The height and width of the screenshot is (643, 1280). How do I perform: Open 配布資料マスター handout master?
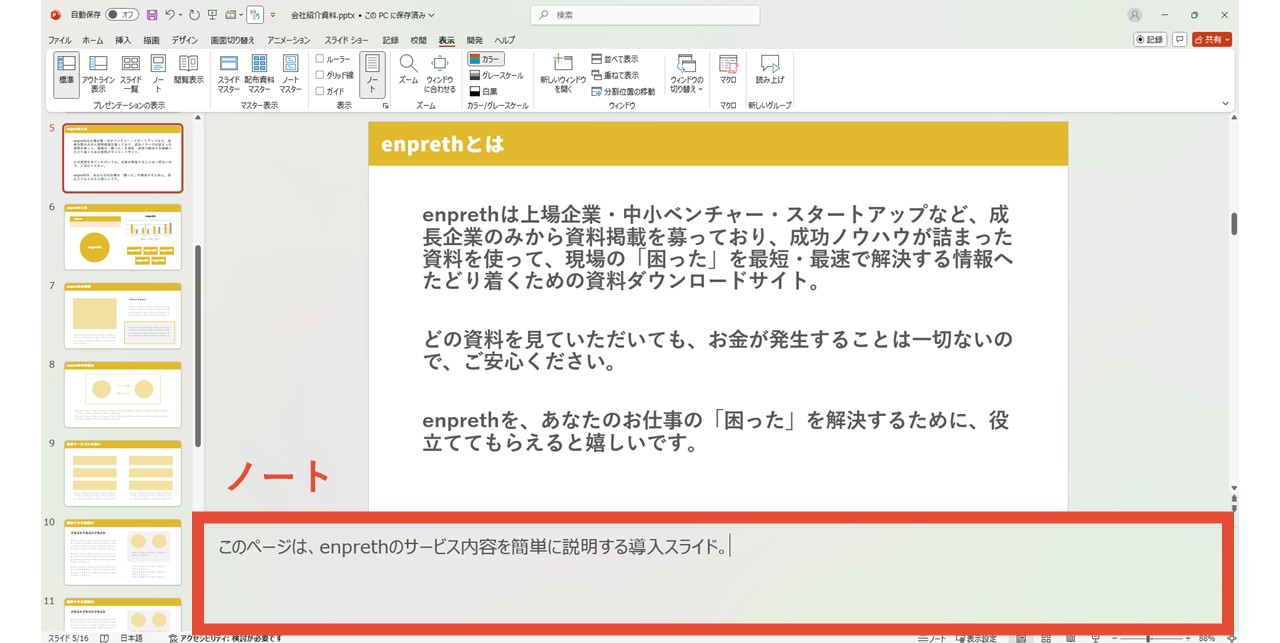point(259,74)
